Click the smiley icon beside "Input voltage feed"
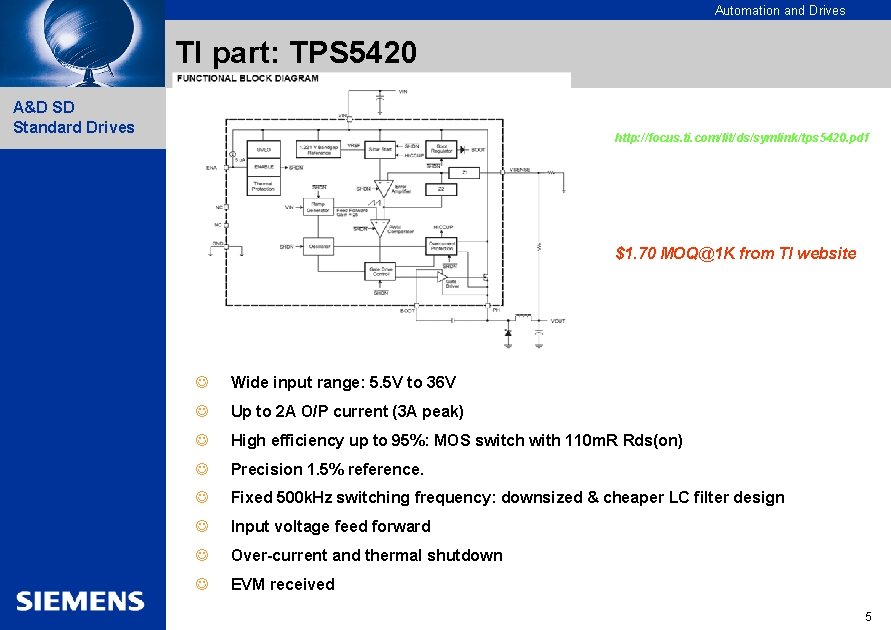The image size is (891, 630). click(202, 526)
